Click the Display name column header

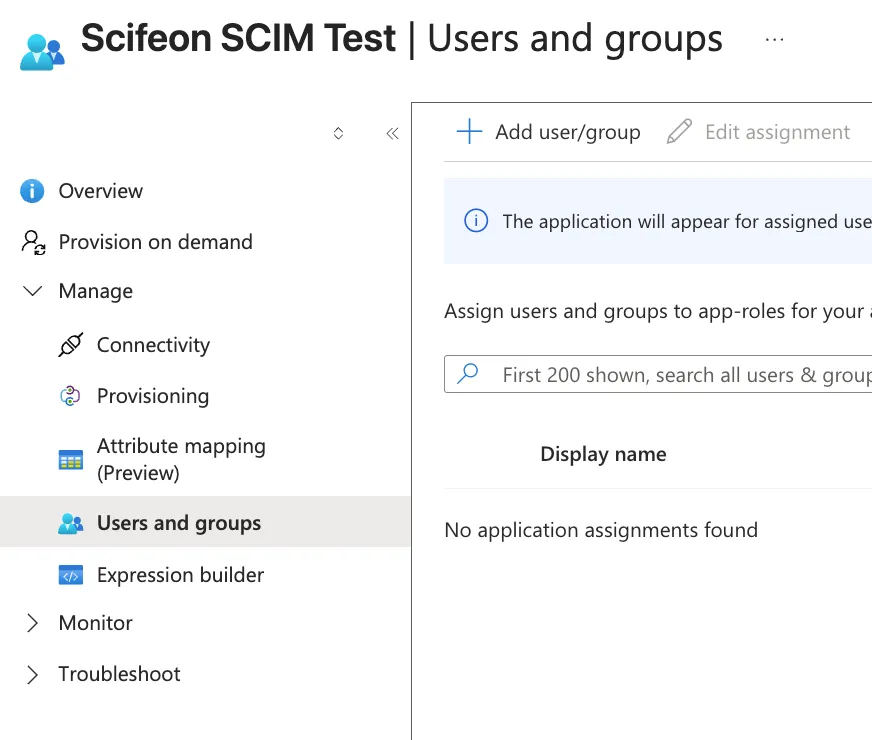click(603, 453)
